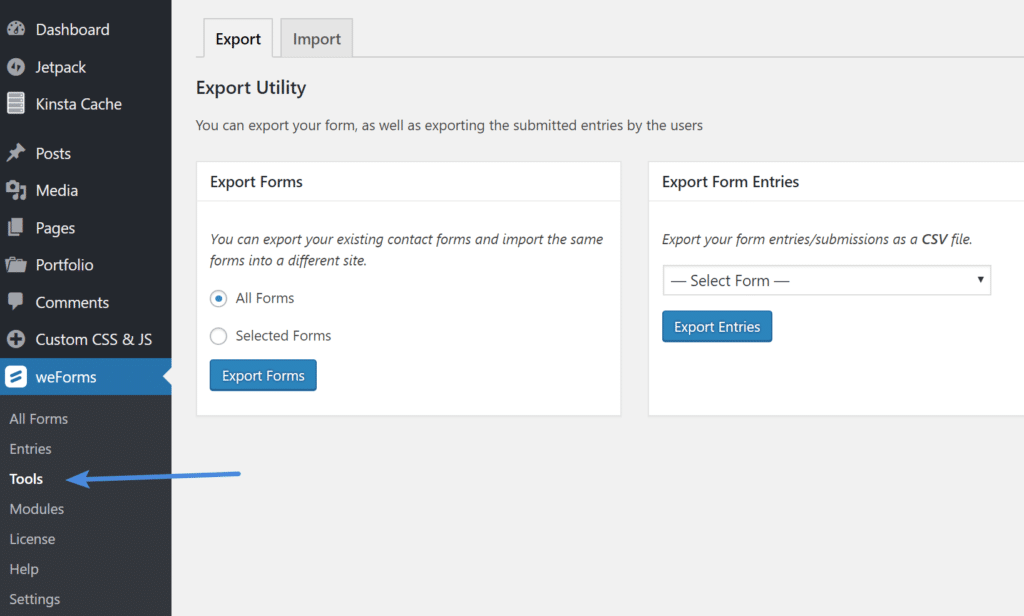1024x616 pixels.
Task: Click the Export Entries button
Action: pos(717,326)
